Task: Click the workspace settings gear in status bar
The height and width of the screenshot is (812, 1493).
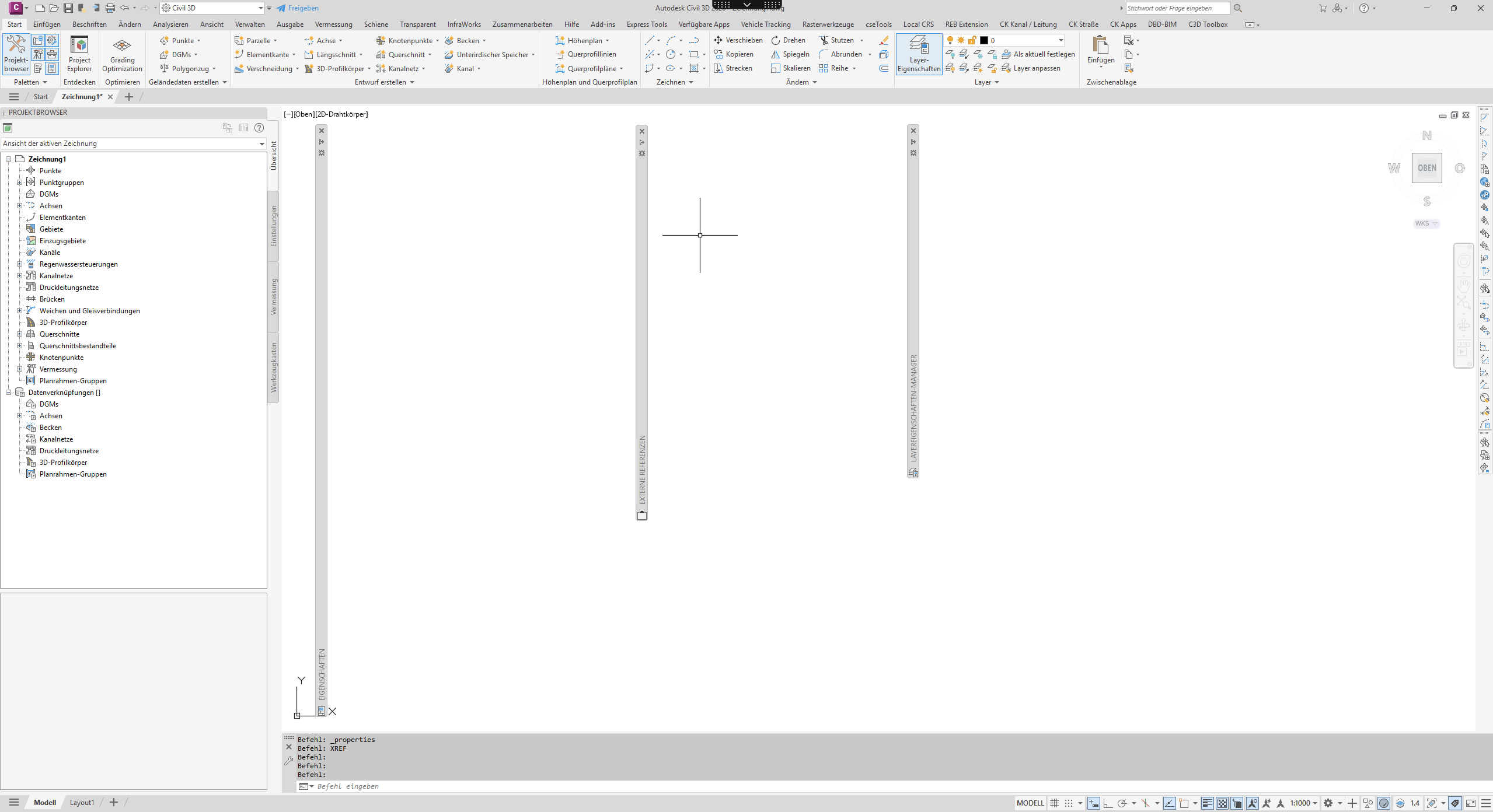Action: click(x=1328, y=803)
